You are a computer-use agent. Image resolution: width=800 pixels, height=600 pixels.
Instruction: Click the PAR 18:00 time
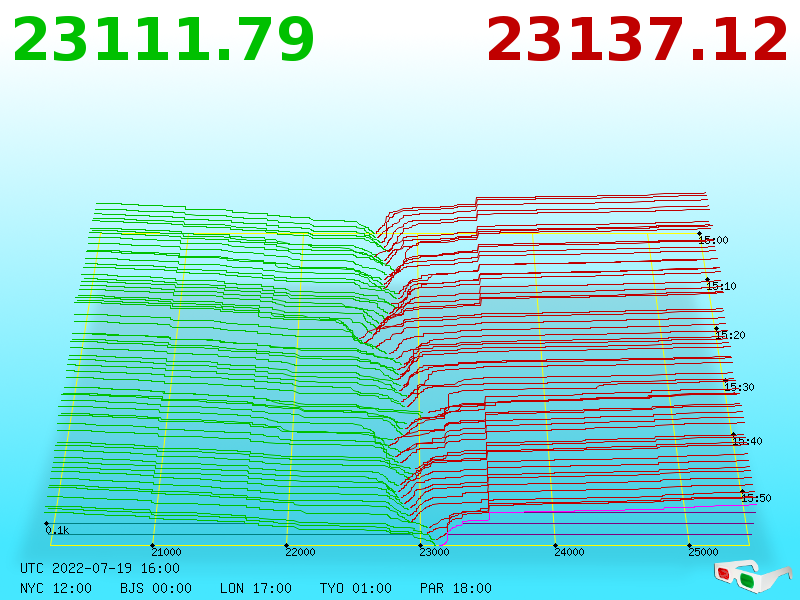coord(456,588)
